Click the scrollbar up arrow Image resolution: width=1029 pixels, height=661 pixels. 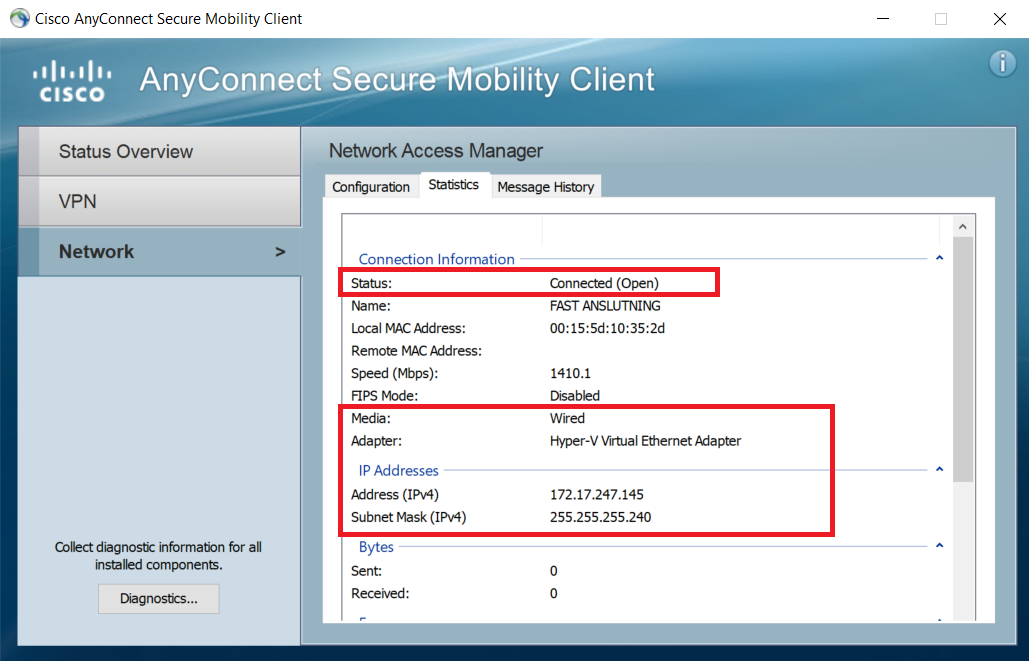(x=963, y=224)
